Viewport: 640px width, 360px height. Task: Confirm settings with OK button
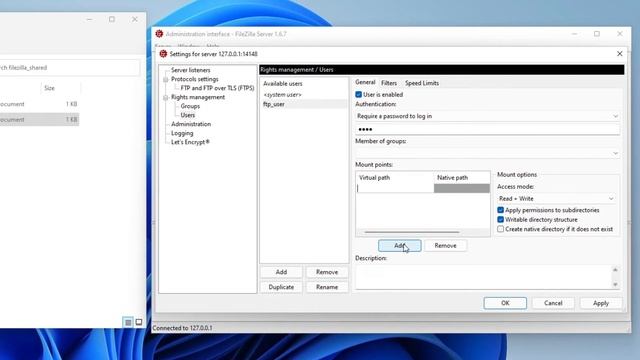(505, 303)
